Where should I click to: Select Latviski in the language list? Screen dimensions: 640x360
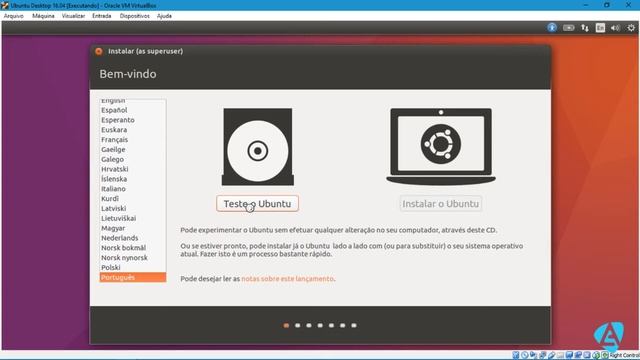click(x=133, y=208)
